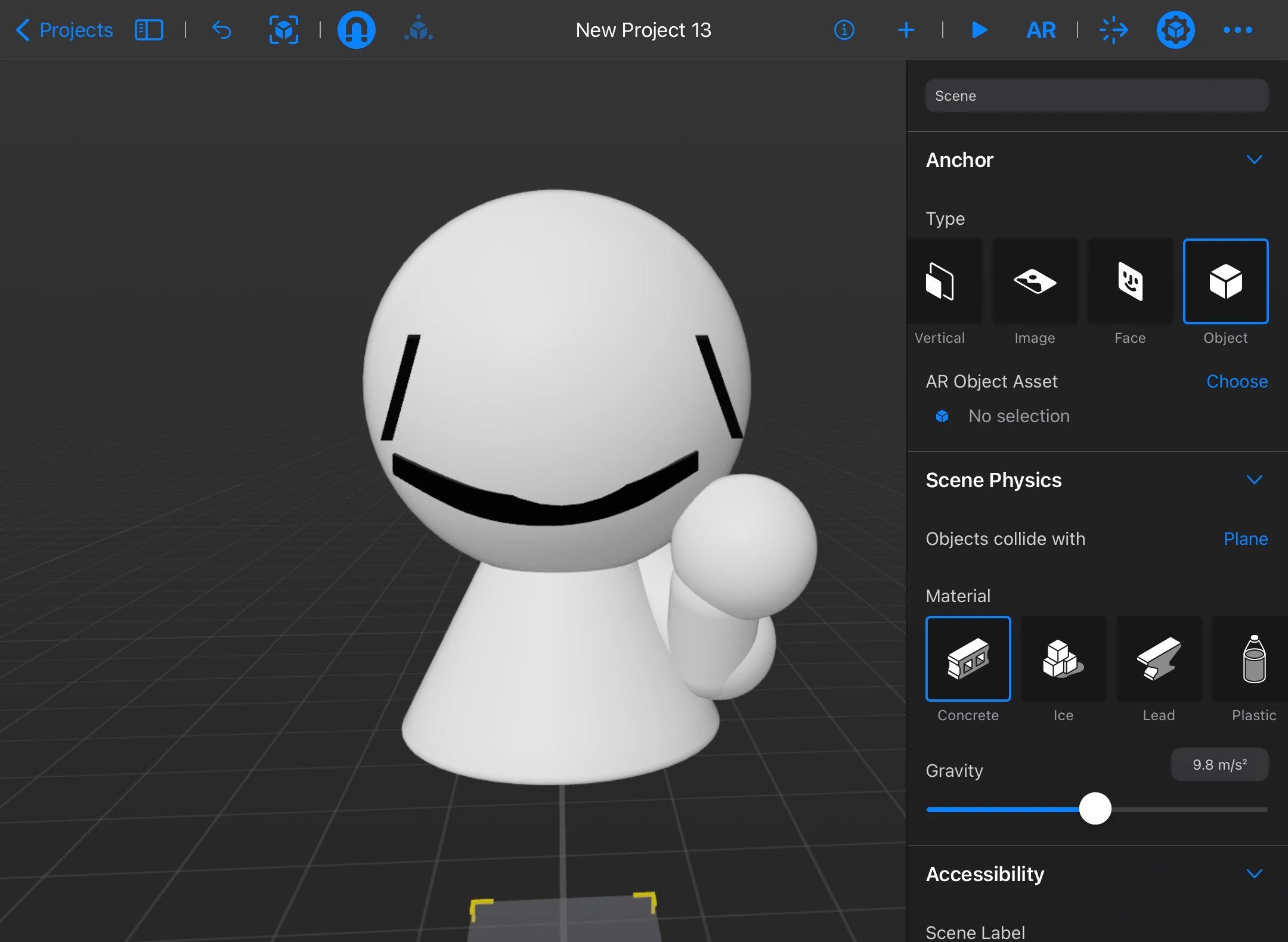The width and height of the screenshot is (1288, 942).
Task: Go back to Projects
Action: [x=64, y=30]
